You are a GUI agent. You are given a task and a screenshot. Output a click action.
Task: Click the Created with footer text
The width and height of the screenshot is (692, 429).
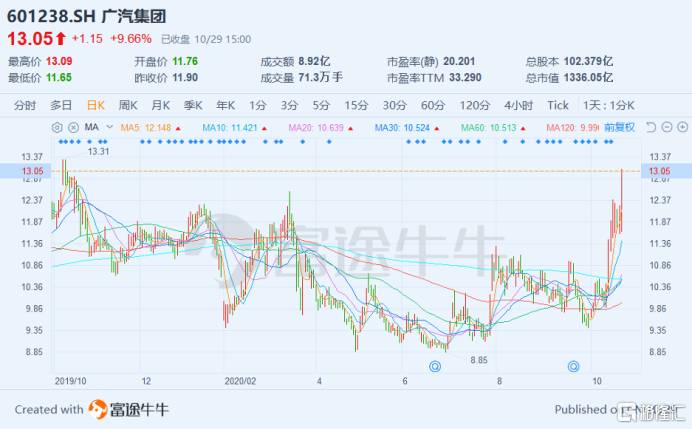(49, 410)
